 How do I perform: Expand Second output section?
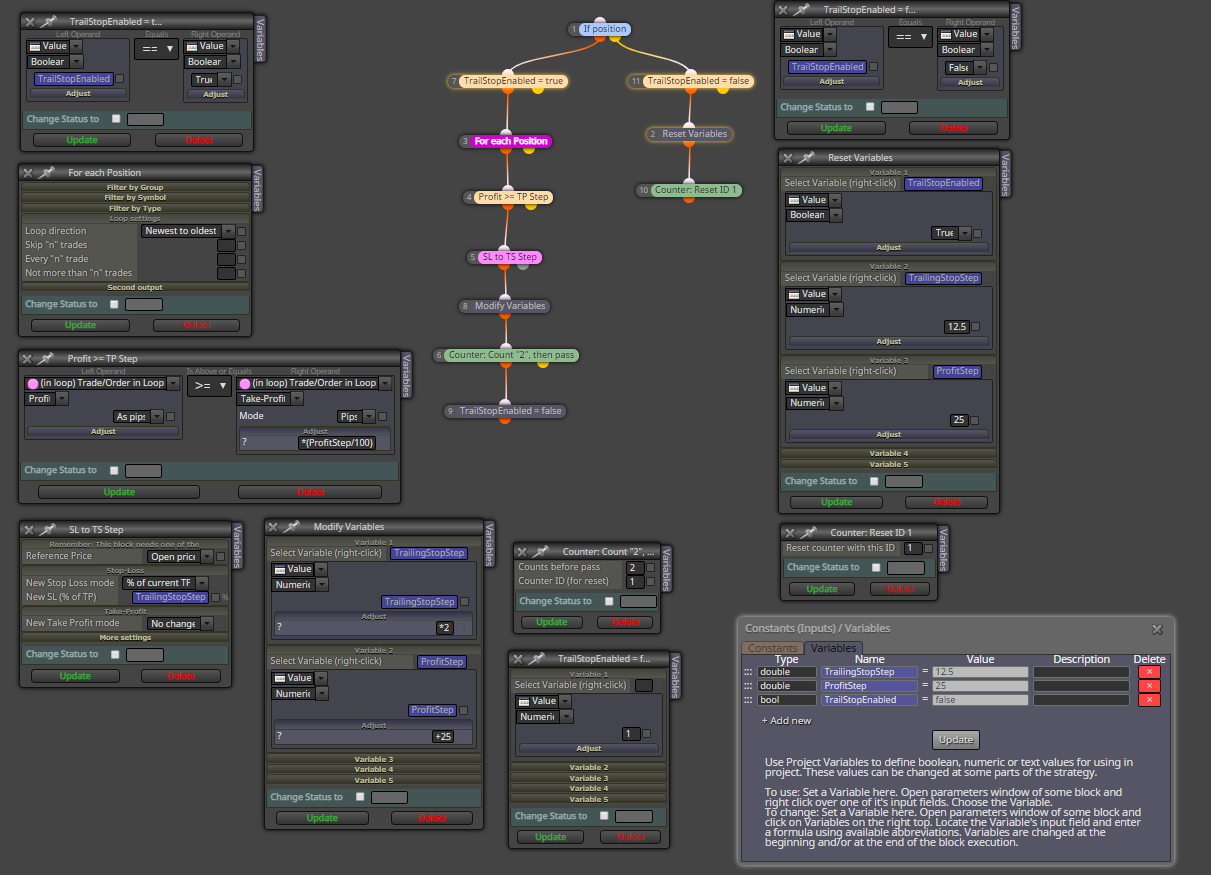(x=135, y=287)
